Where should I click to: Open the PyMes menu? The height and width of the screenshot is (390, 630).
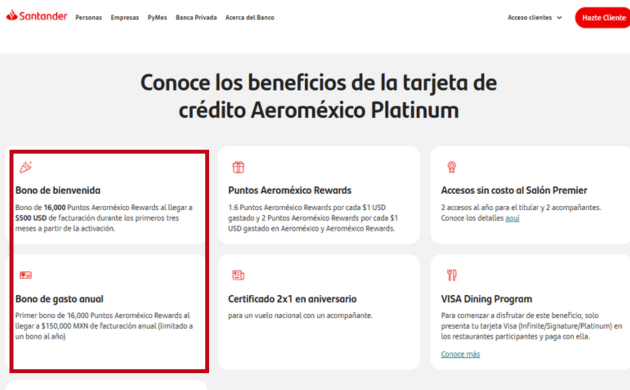[157, 18]
